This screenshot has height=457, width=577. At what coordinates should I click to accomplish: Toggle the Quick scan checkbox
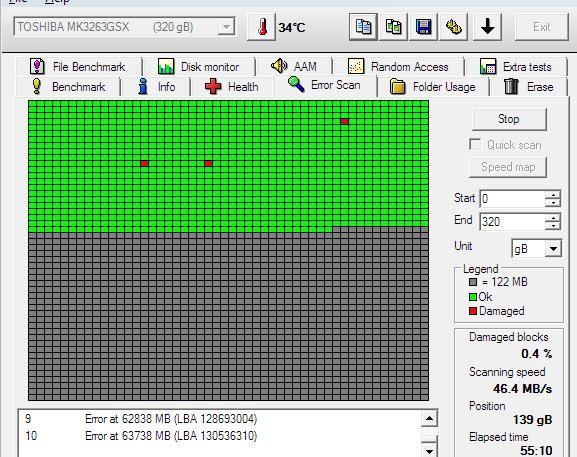tap(475, 144)
